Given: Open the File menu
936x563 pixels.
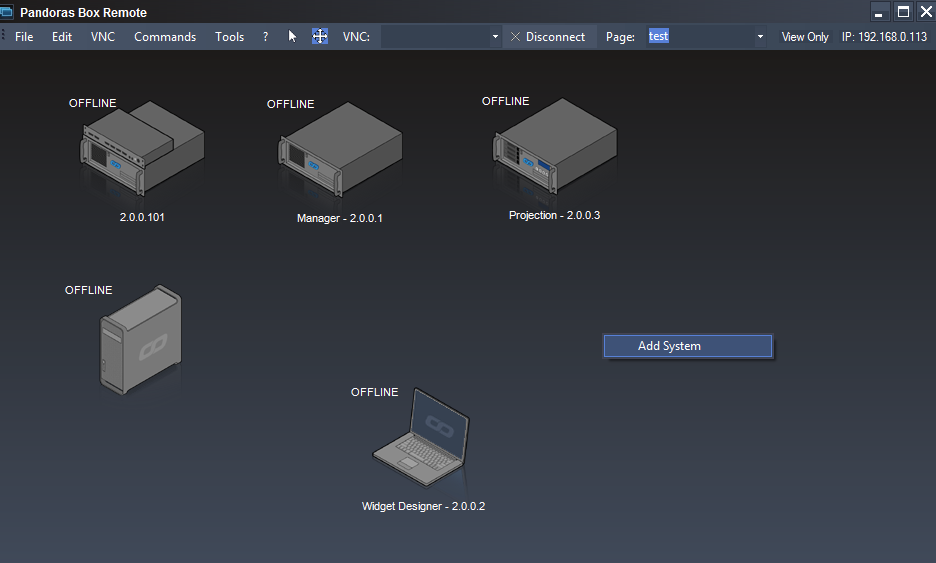Looking at the screenshot, I should point(24,37).
